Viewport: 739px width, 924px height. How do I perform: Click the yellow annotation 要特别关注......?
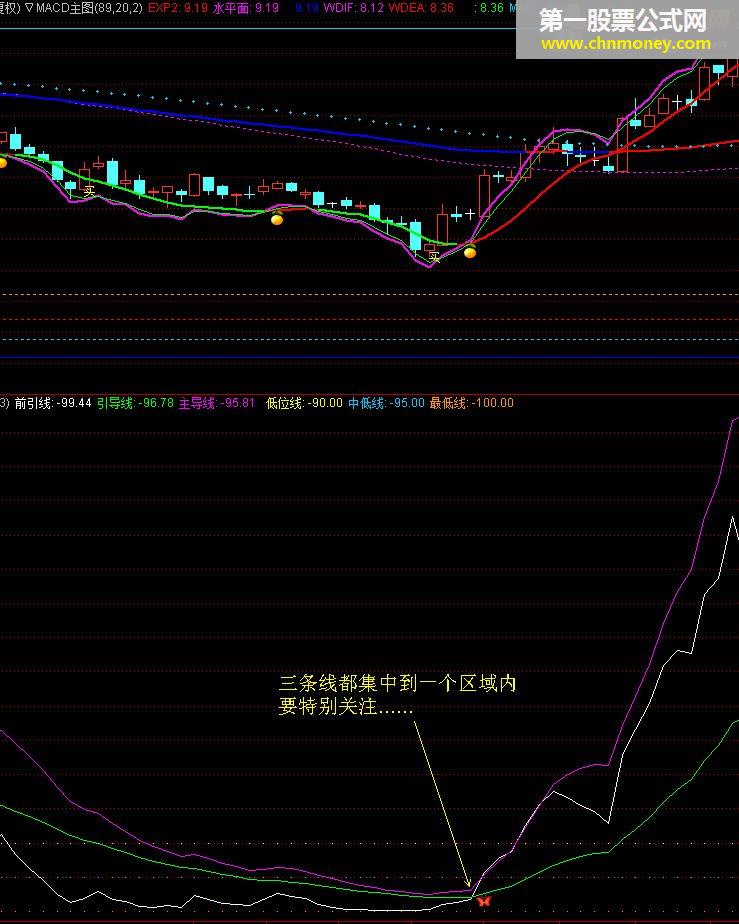click(x=328, y=707)
